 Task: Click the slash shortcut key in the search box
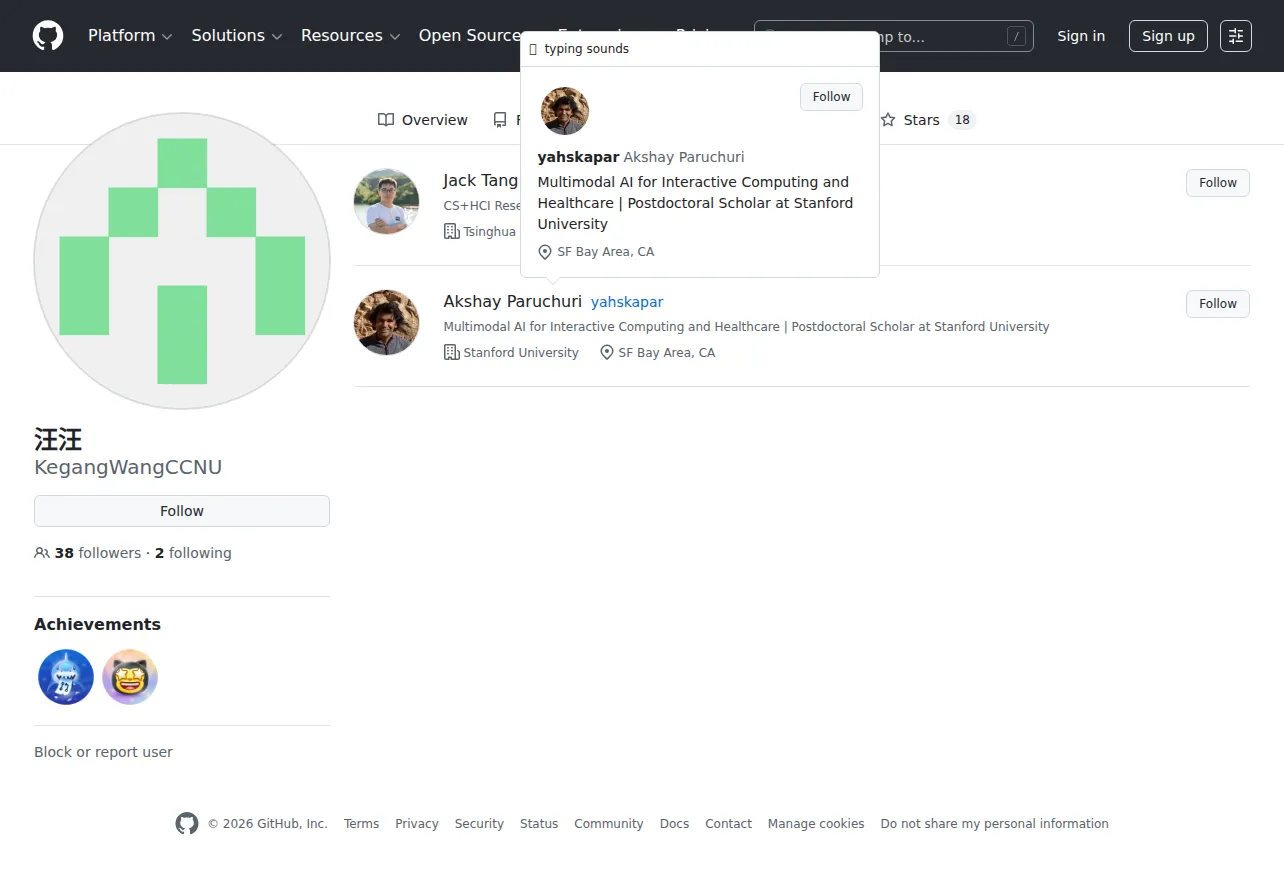pyautogui.click(x=1017, y=37)
